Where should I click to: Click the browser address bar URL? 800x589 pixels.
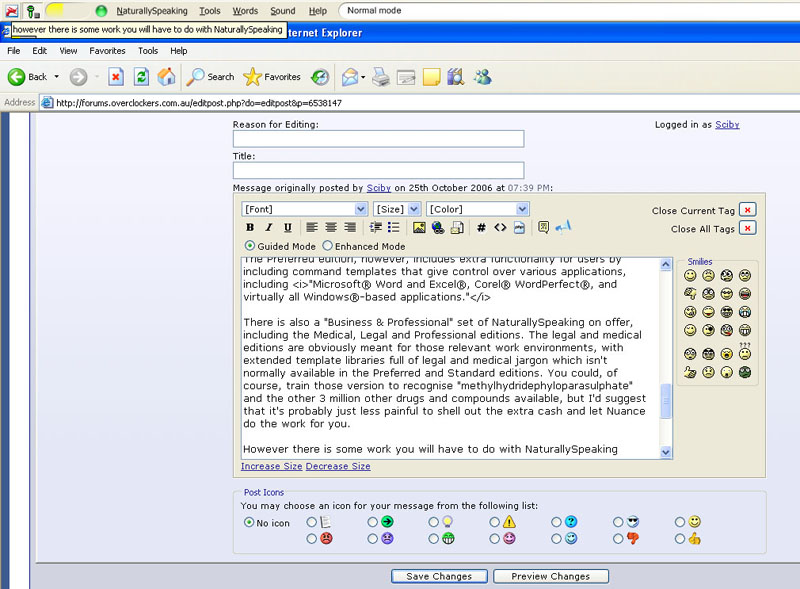199,103
